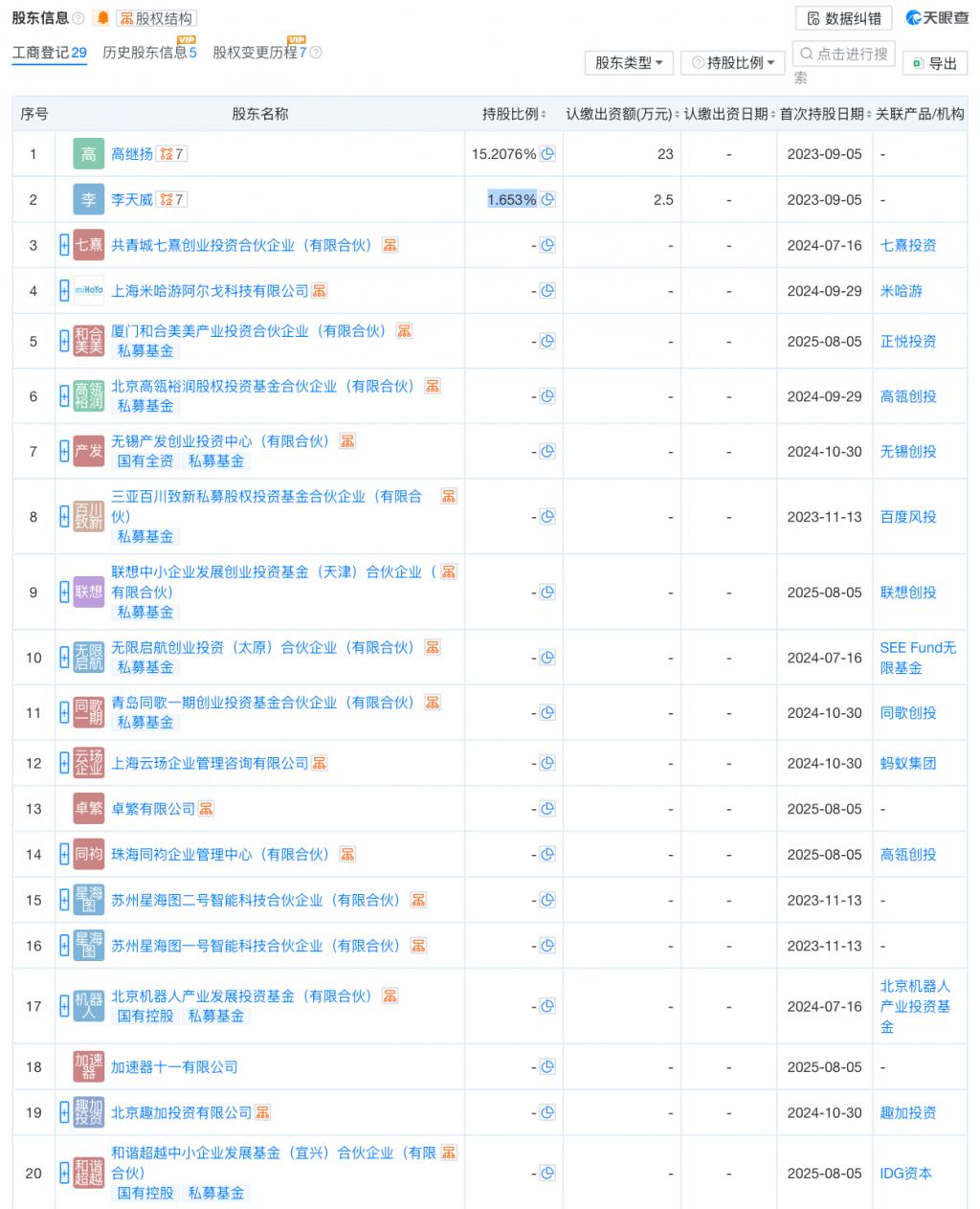Click equity structure icon next to 卓繁有限公司

tap(207, 809)
